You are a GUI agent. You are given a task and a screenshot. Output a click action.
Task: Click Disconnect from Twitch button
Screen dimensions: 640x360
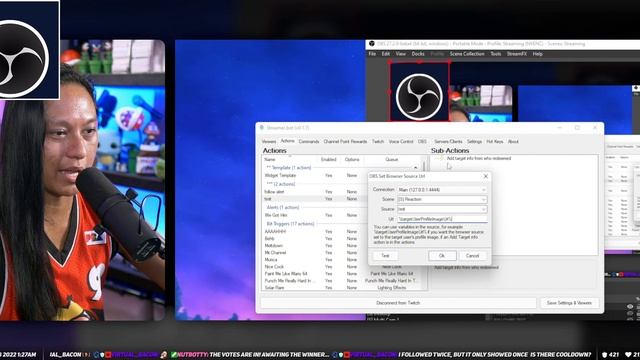pyautogui.click(x=398, y=303)
